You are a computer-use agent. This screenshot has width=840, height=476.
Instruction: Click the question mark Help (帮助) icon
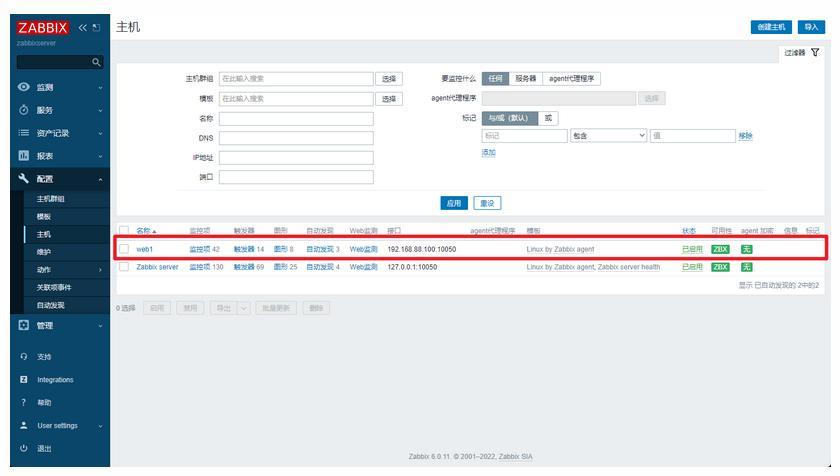(24, 402)
